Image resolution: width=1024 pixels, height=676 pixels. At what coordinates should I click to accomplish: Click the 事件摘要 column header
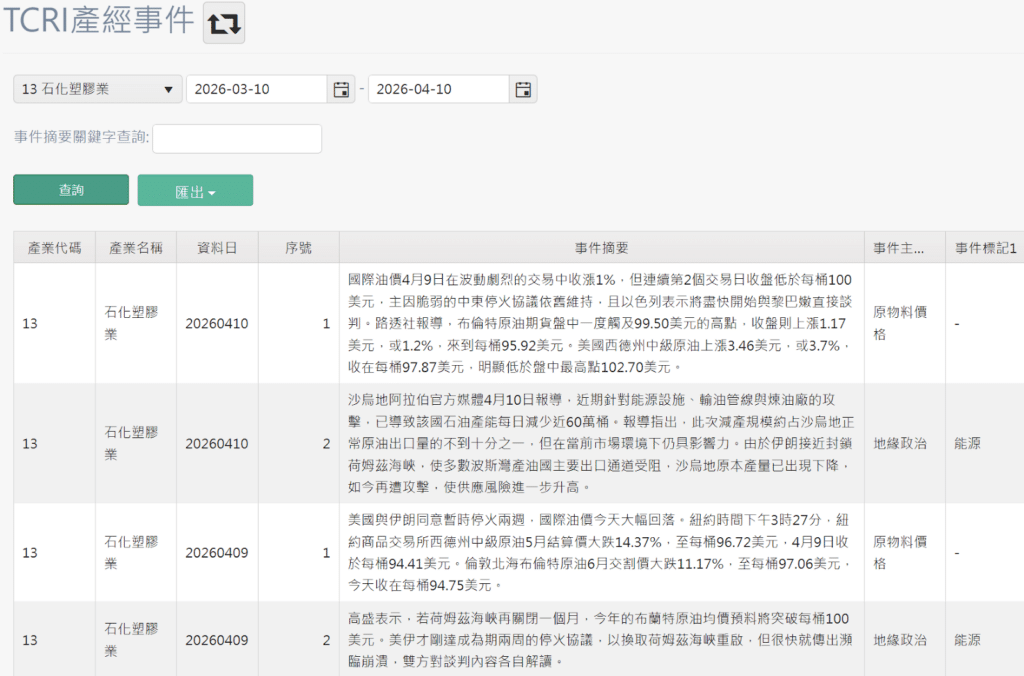(601, 248)
